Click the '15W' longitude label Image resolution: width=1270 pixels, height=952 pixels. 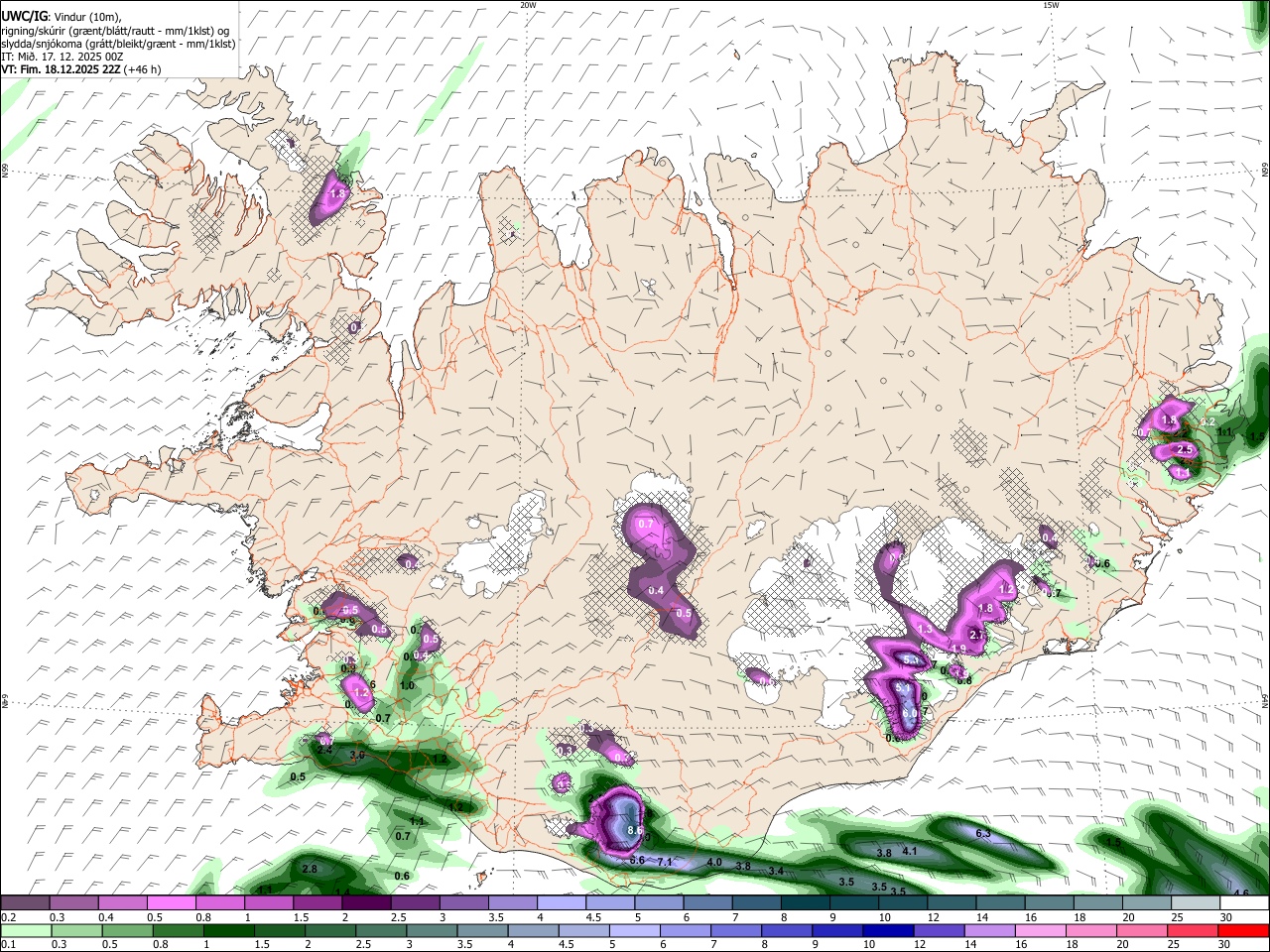pos(1051,5)
